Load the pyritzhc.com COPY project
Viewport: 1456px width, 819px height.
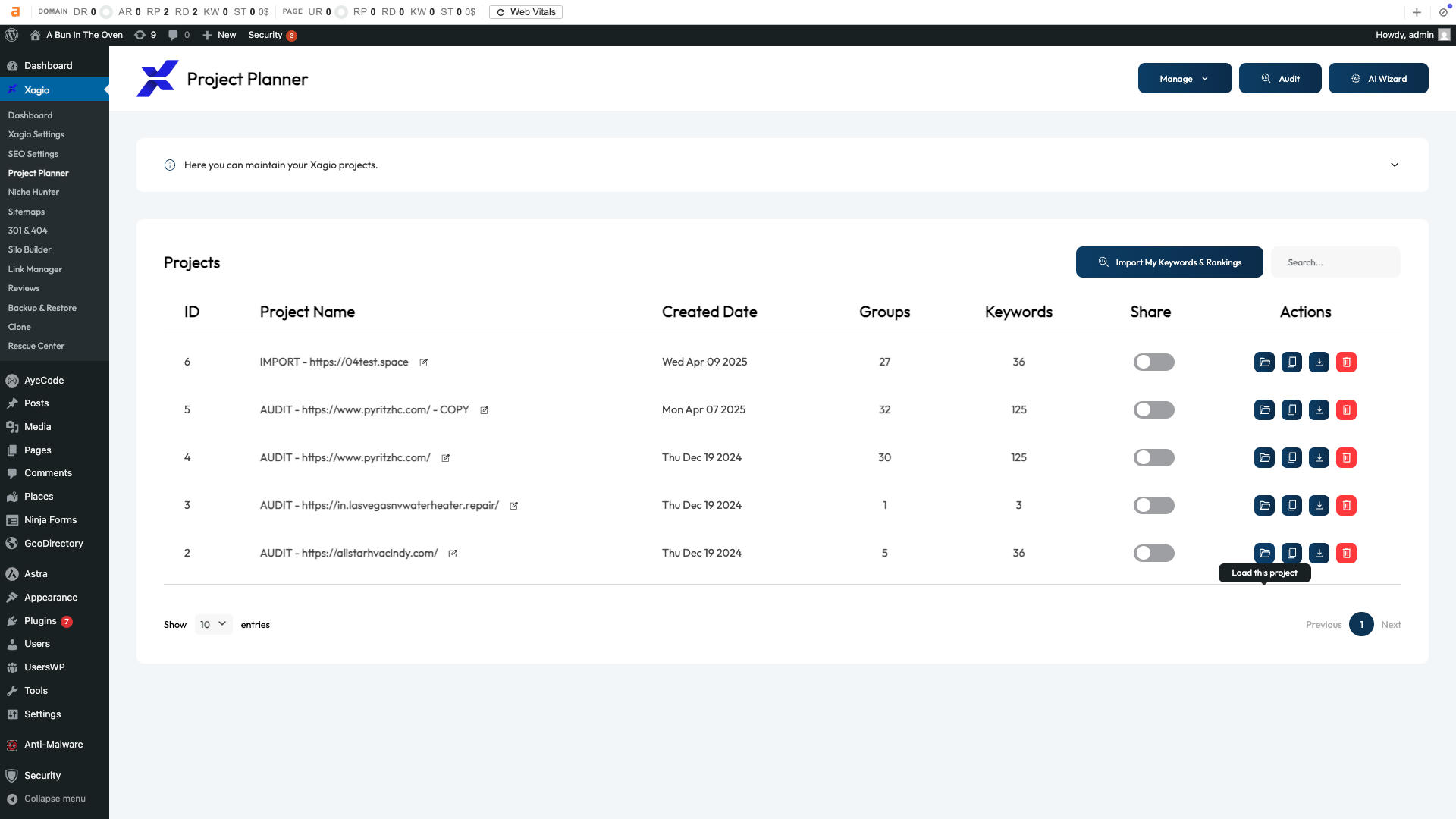pyautogui.click(x=1264, y=410)
